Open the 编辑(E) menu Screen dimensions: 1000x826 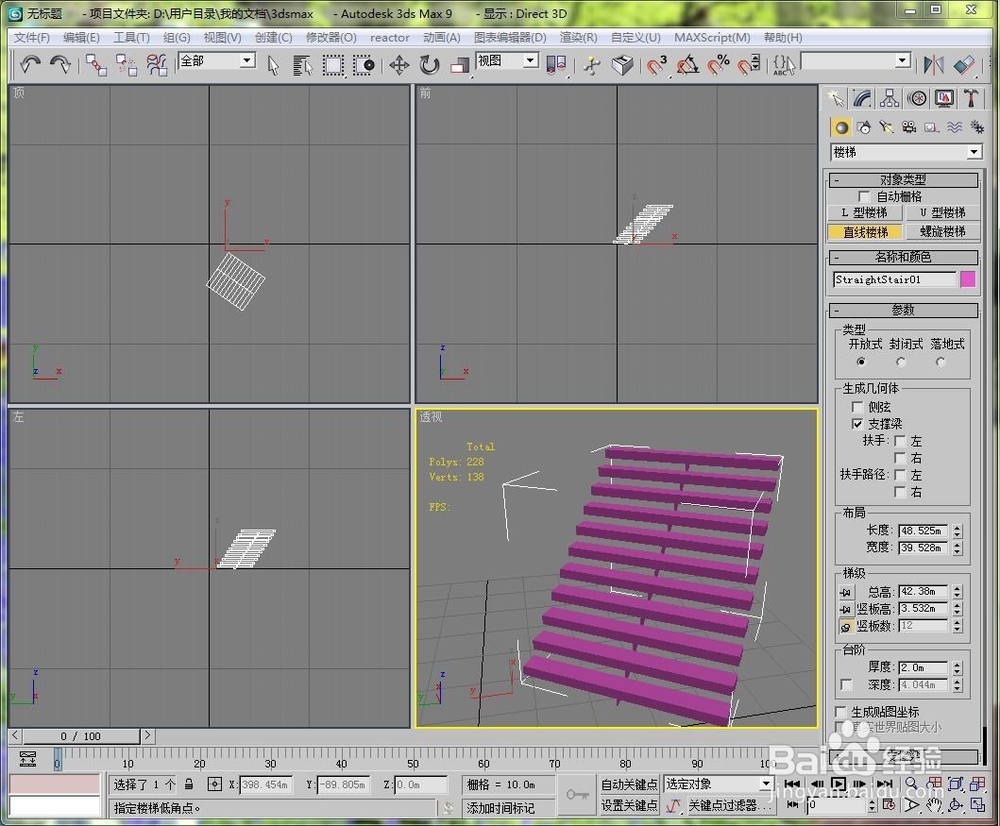click(x=81, y=38)
